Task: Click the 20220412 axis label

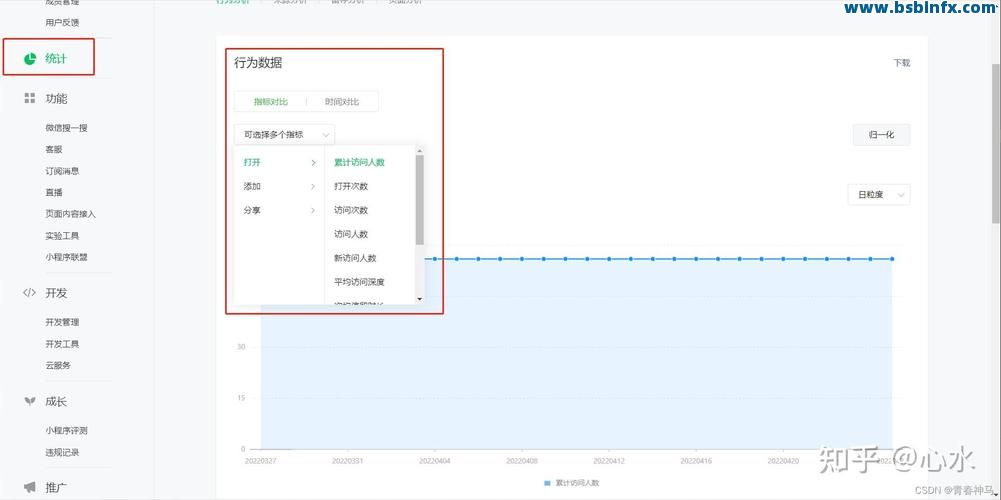Action: (609, 460)
